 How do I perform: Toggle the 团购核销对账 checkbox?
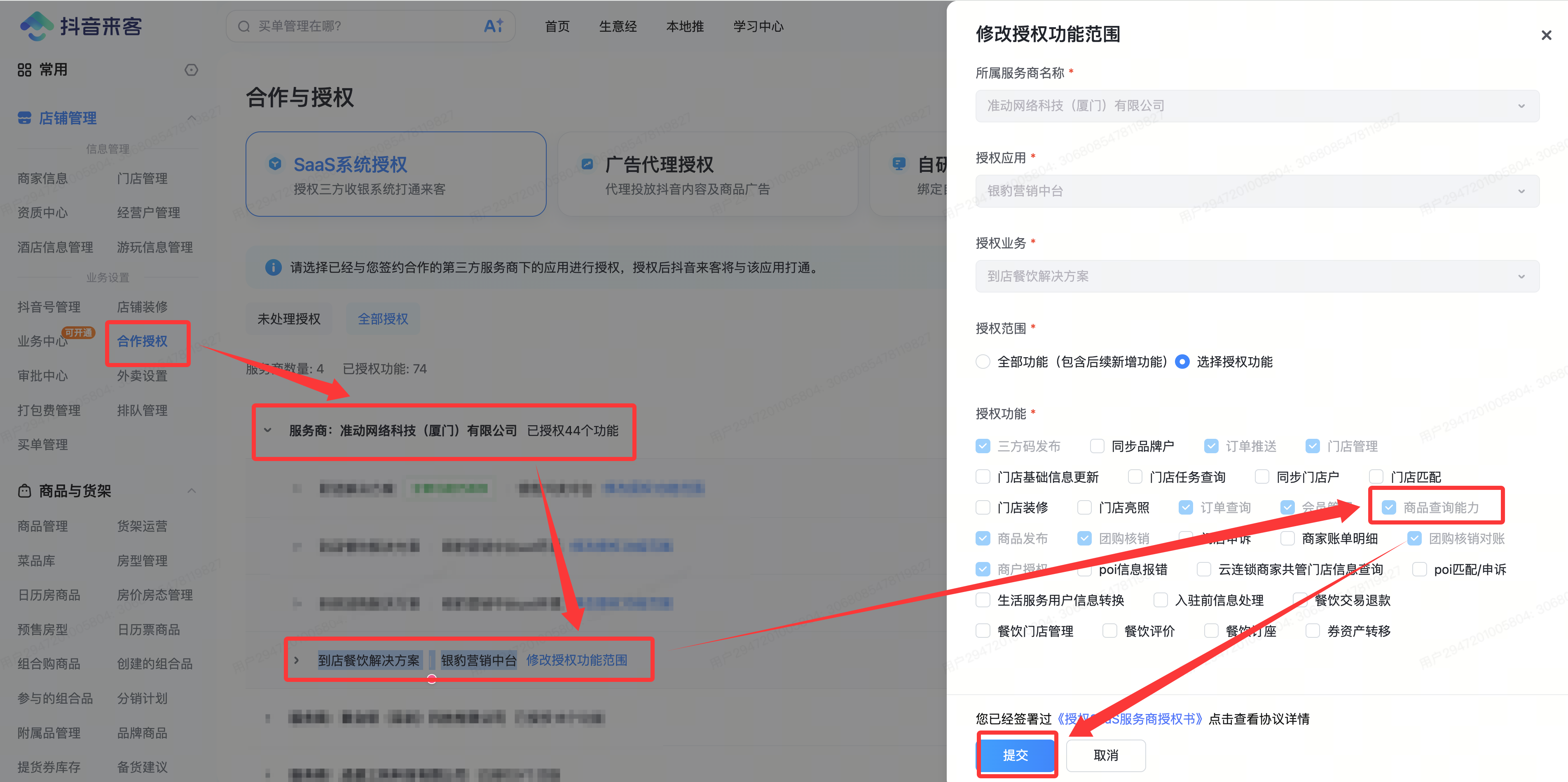1414,539
